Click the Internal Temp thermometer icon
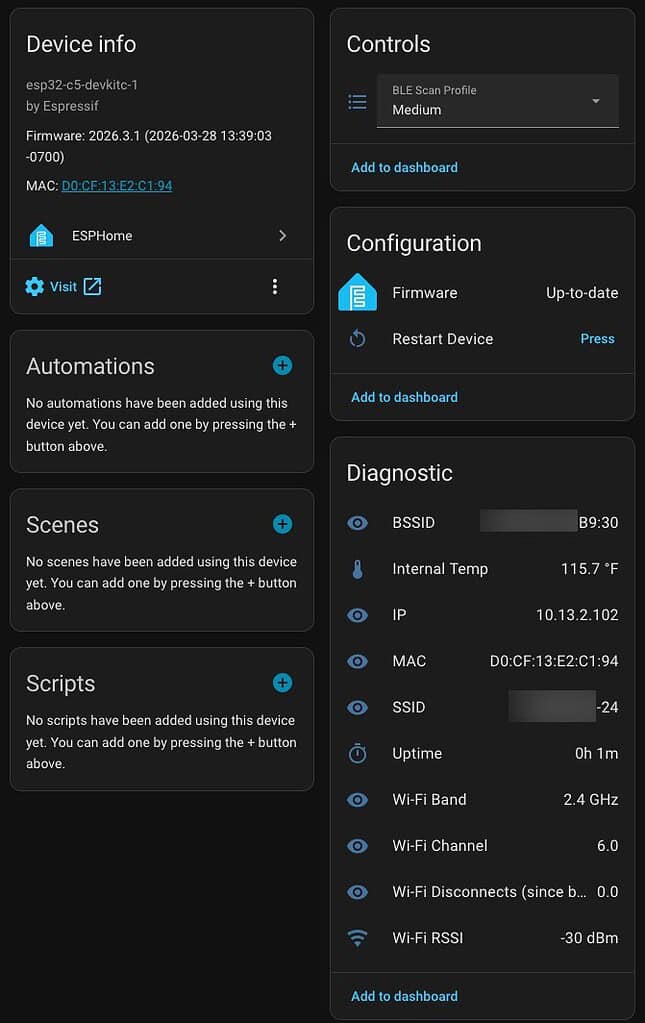This screenshot has height=1023, width=645. coord(357,569)
